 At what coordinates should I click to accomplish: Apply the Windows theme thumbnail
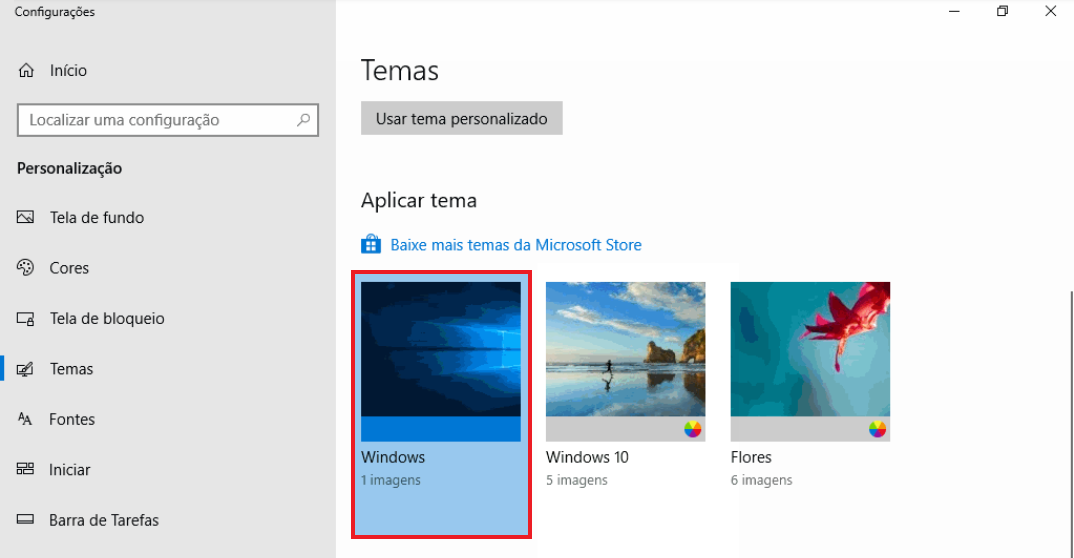[x=441, y=349]
